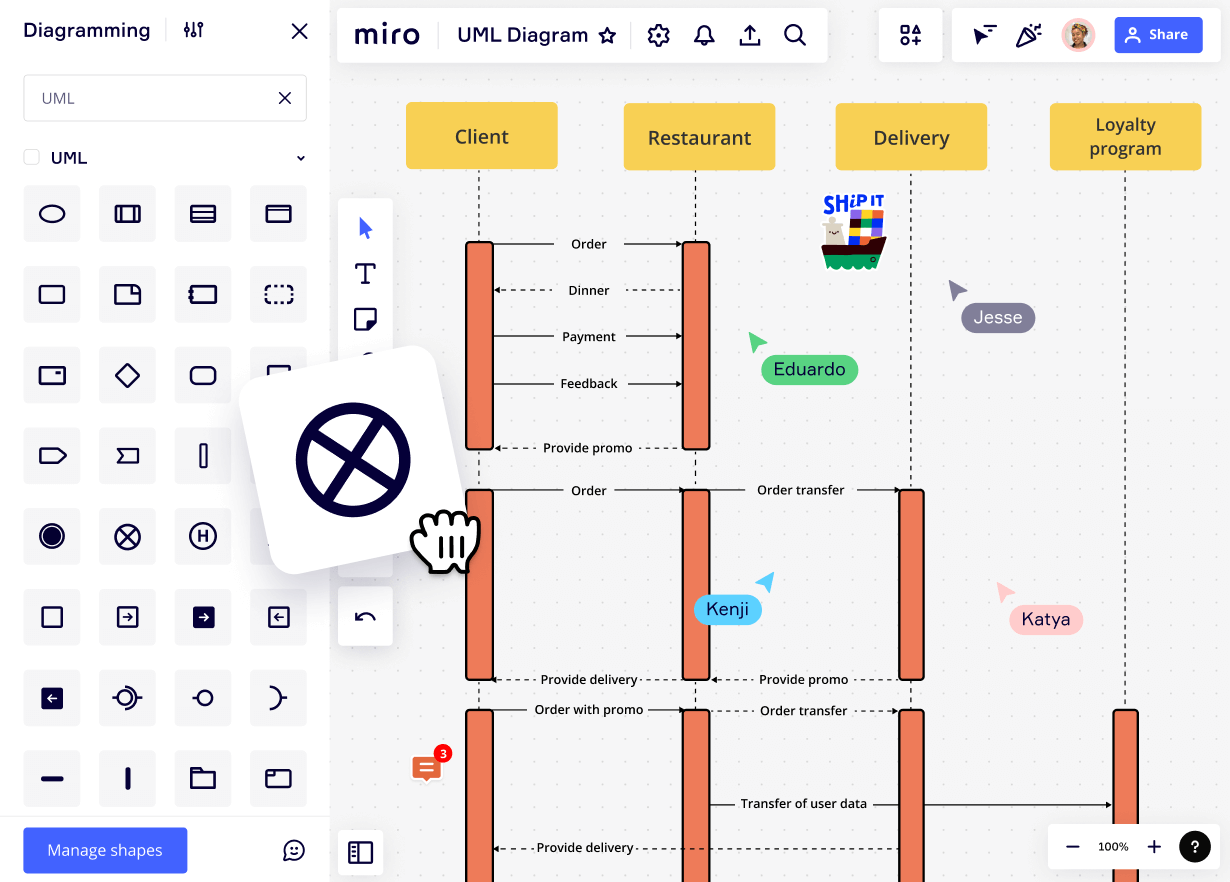Select the UML decision diamond shape
Screen dimensions: 1230x882
(127, 374)
